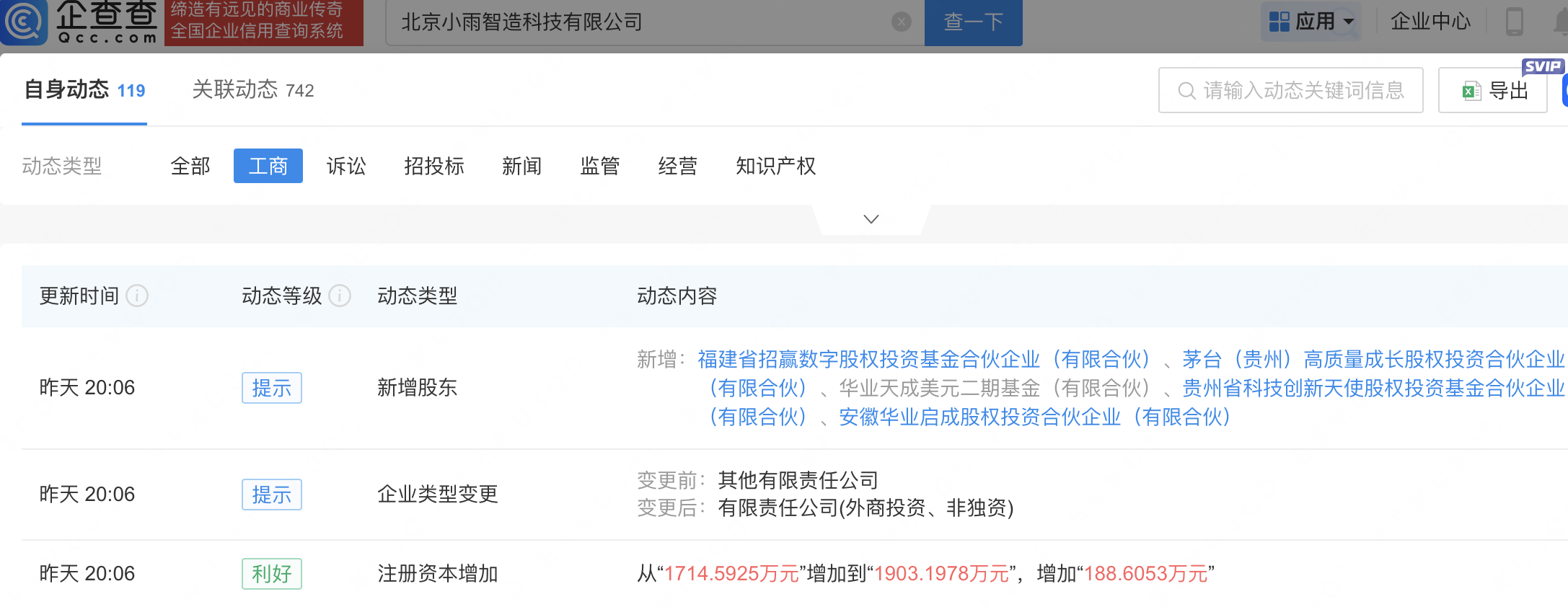Filter dynamics by 诉讼 type
The image size is (1568, 607).
pyautogui.click(x=346, y=167)
